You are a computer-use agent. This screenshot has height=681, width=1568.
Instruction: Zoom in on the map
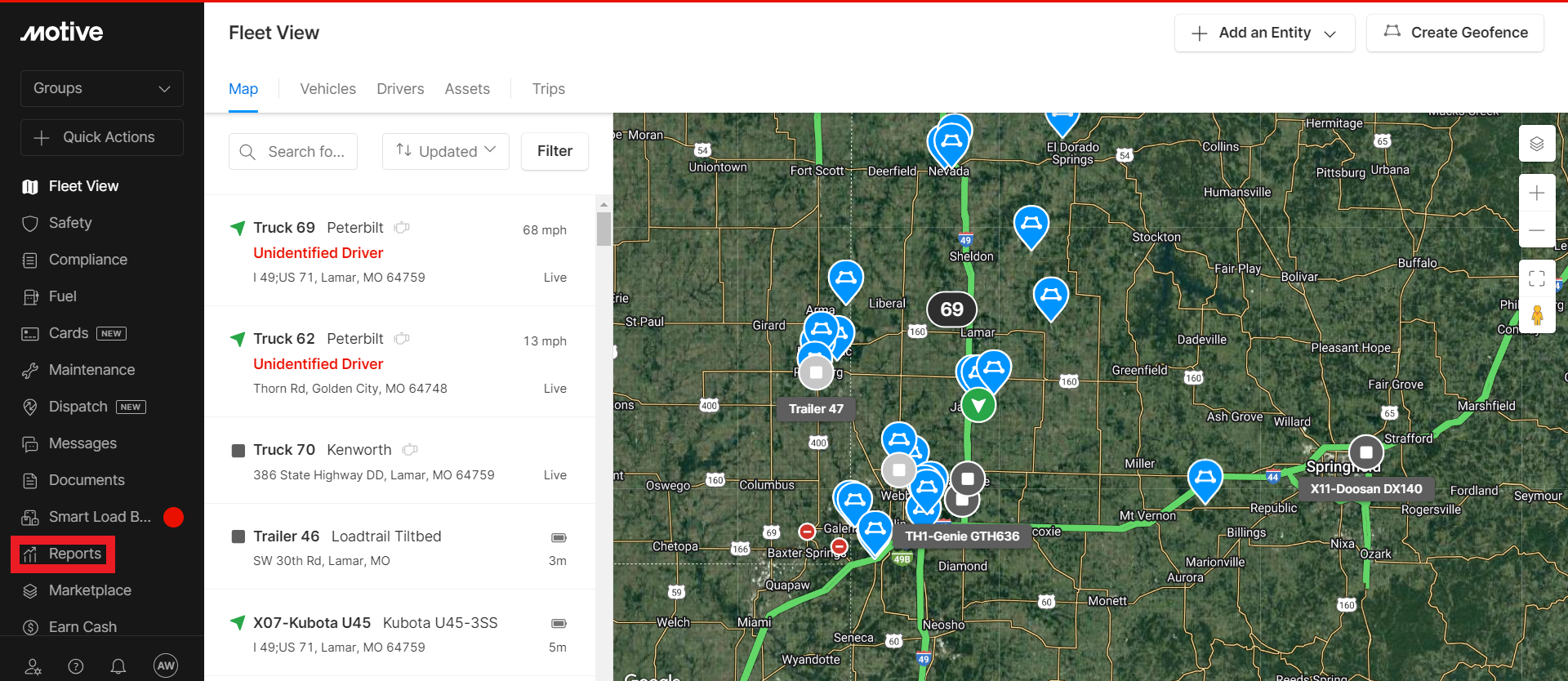(x=1537, y=194)
